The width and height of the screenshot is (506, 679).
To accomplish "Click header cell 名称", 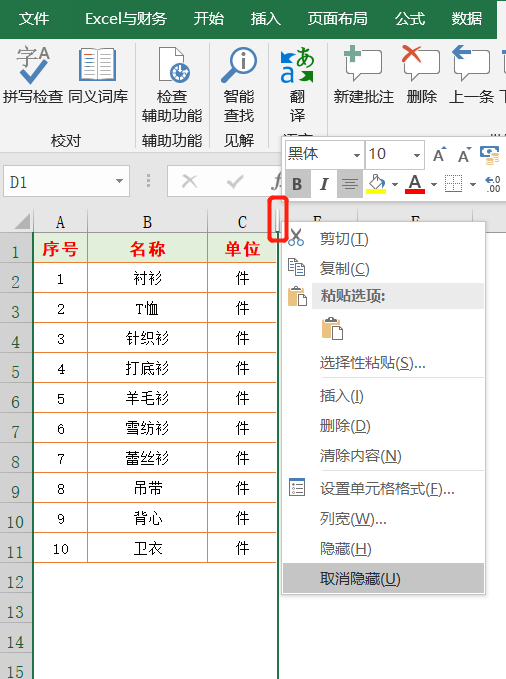I will point(147,249).
